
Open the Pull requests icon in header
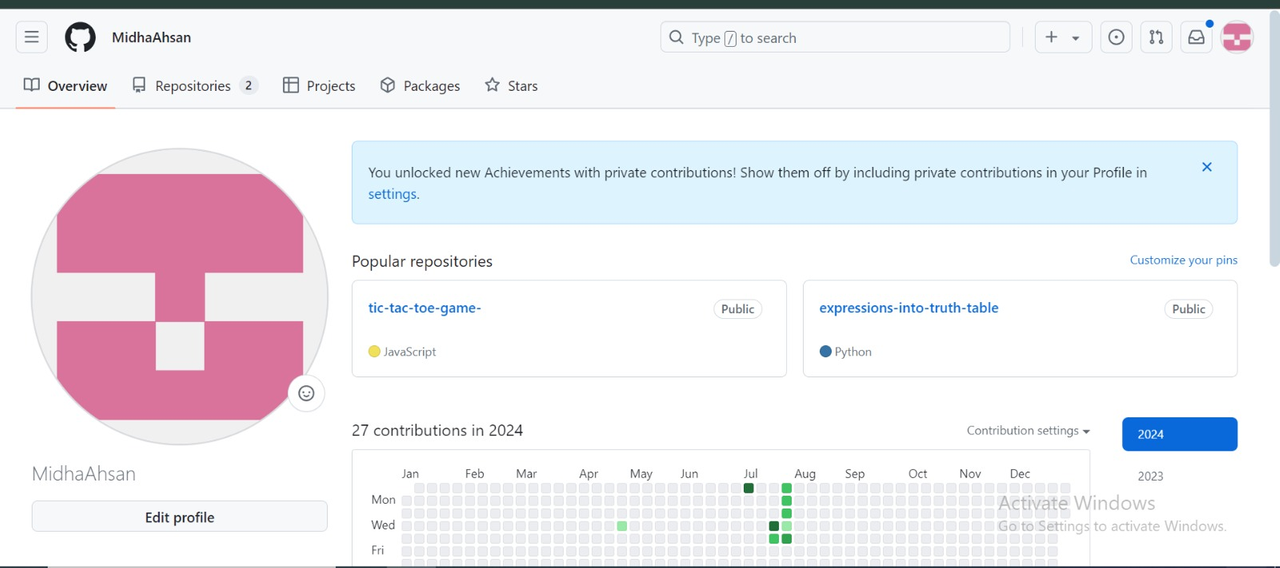1156,38
